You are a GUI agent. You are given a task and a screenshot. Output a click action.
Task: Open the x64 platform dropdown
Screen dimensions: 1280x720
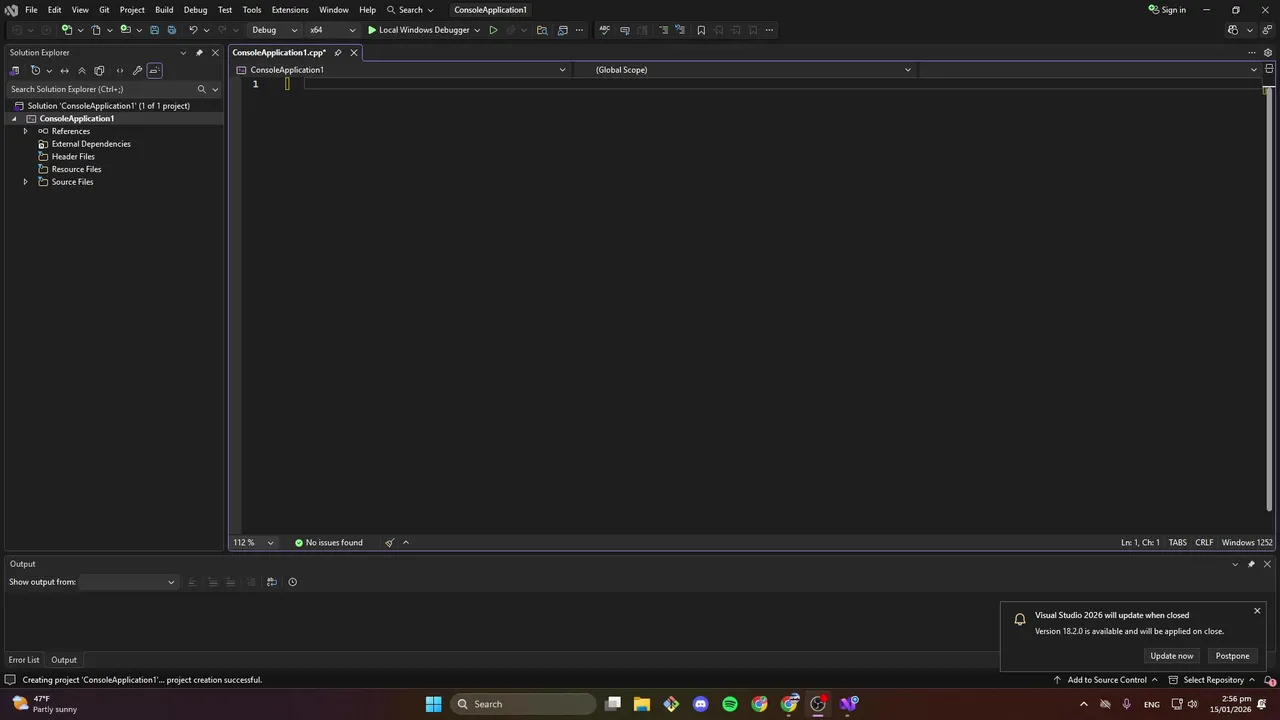click(x=332, y=30)
